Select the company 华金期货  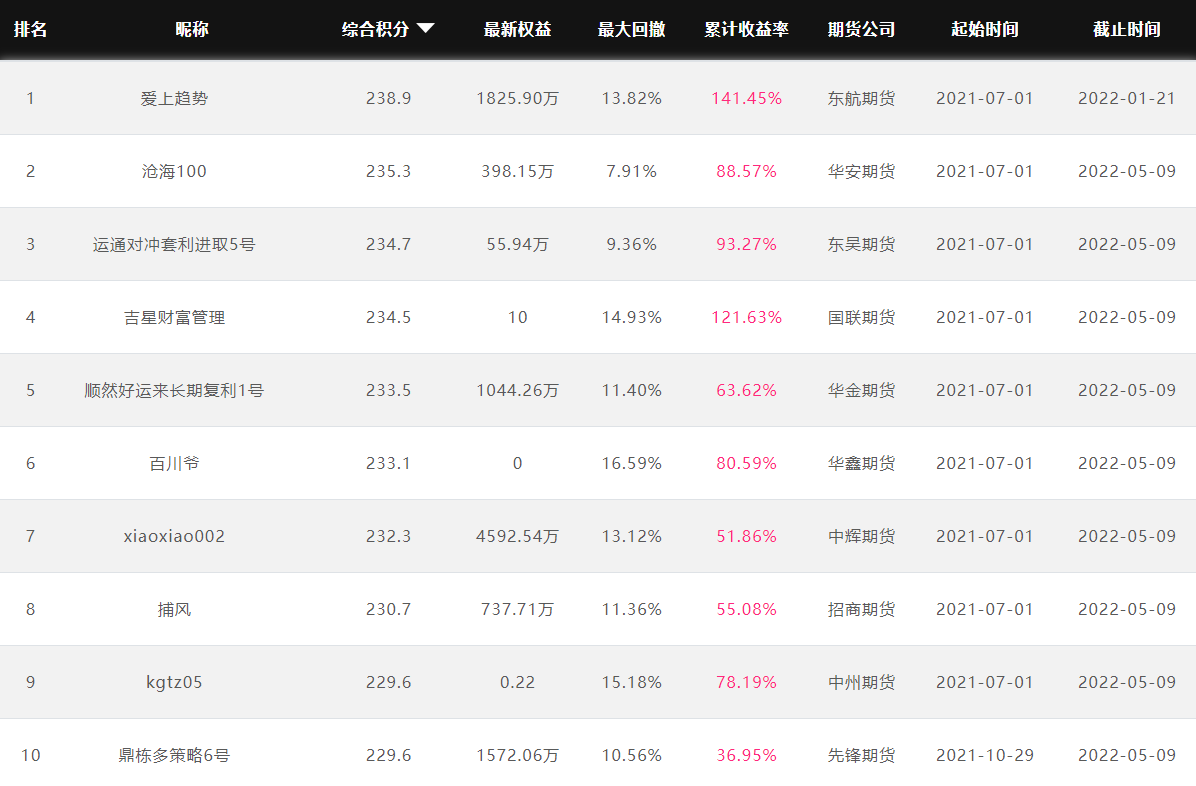point(861,390)
